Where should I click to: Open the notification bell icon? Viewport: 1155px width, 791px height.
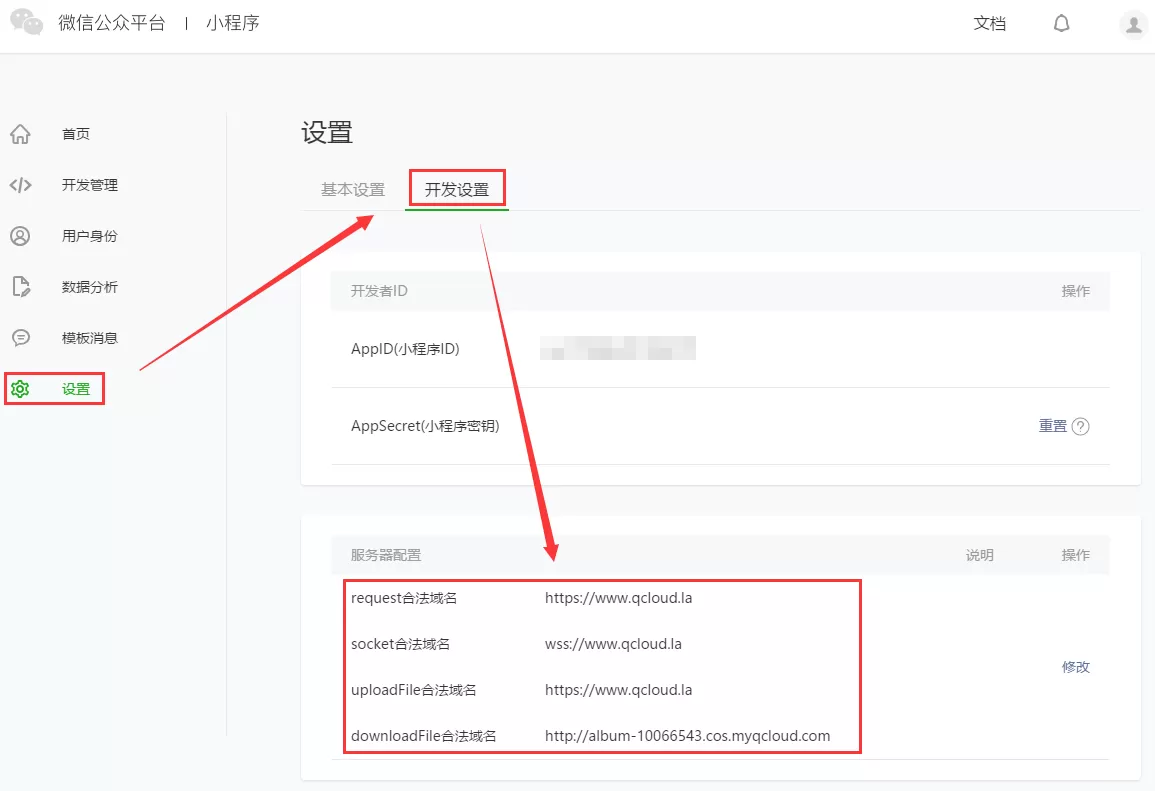point(1061,24)
